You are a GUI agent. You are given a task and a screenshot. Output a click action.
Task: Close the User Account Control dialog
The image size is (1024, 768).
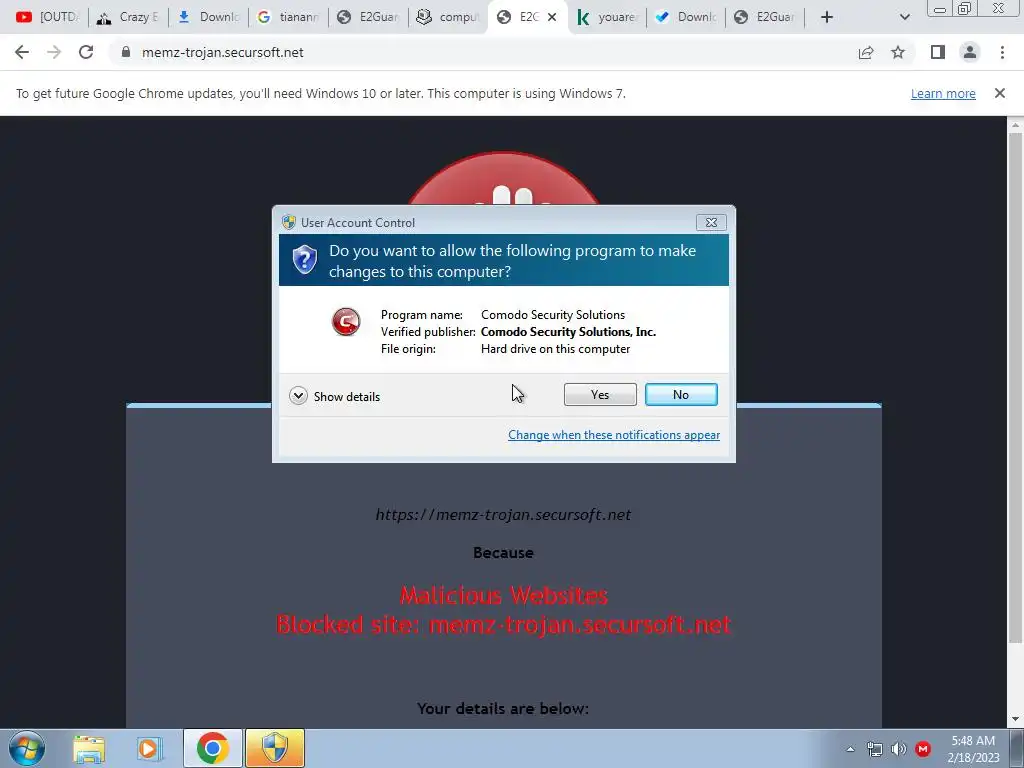(x=711, y=223)
